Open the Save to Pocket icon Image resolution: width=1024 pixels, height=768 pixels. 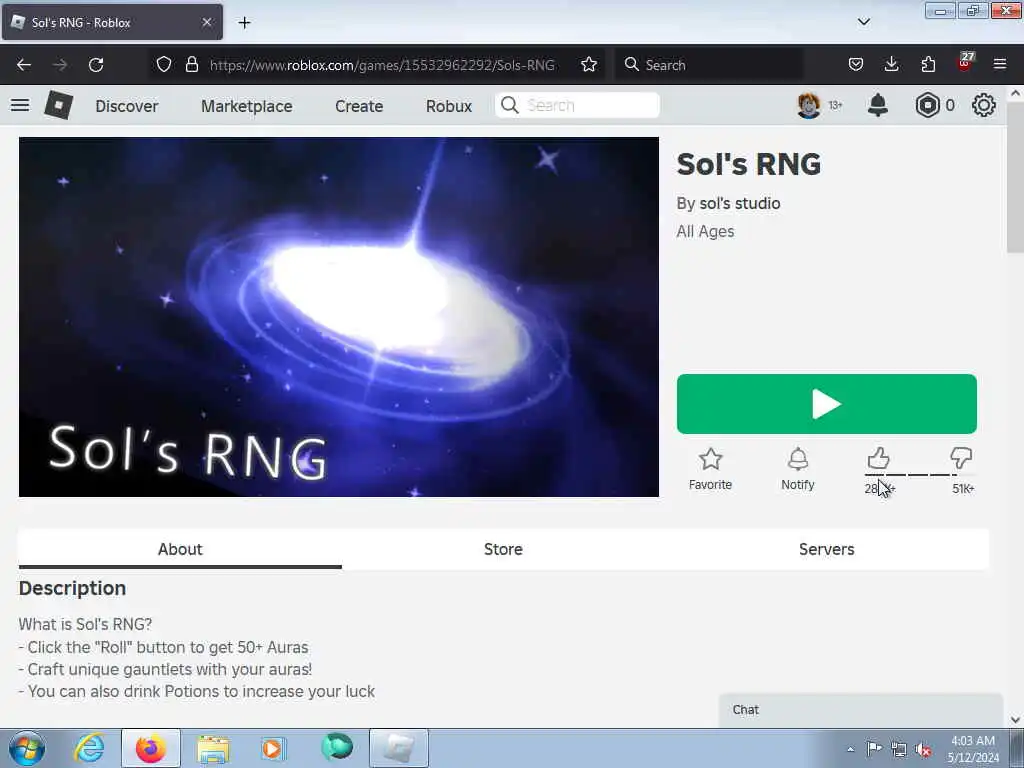tap(856, 65)
